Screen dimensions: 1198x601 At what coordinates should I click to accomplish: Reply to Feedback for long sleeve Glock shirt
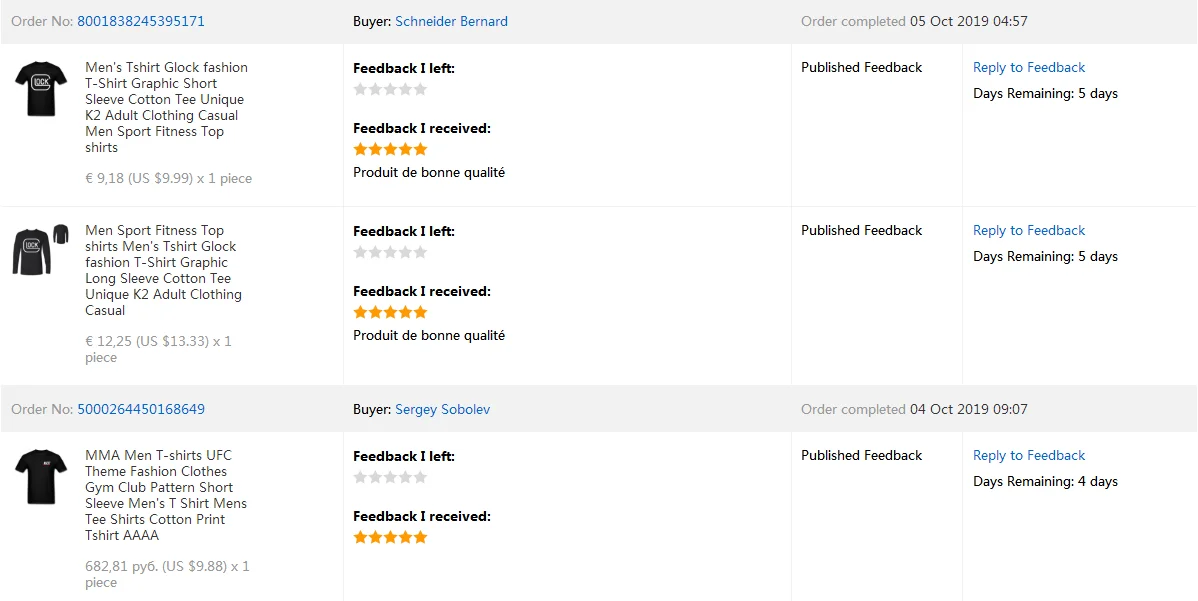point(1029,230)
